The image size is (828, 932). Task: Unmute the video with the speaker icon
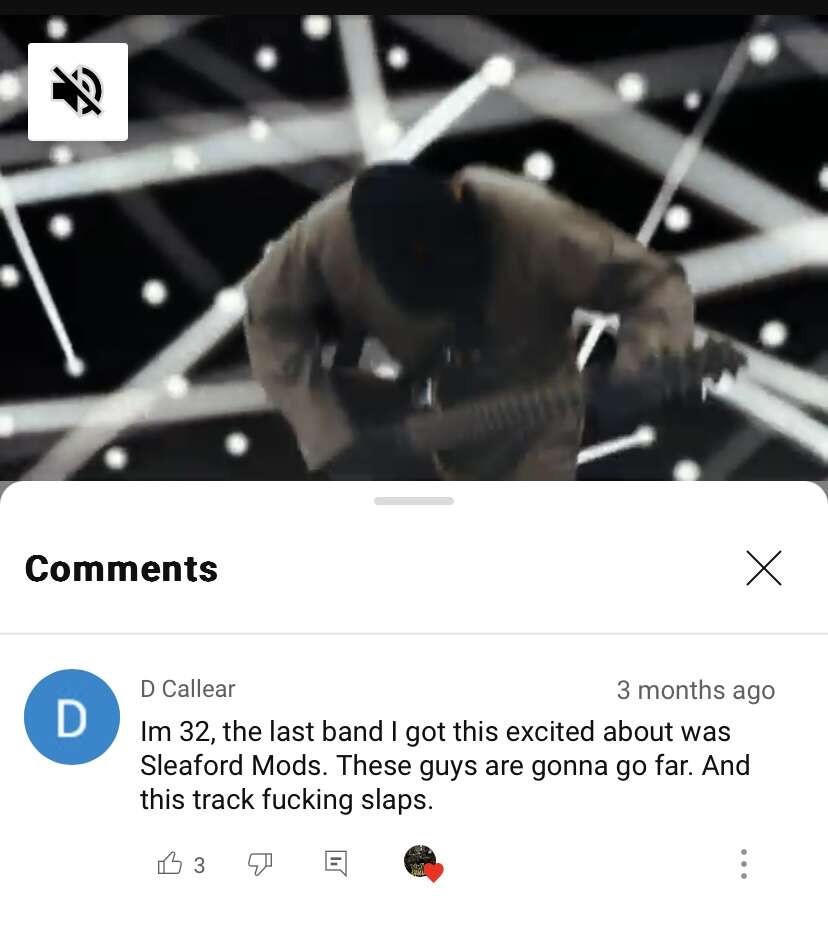[x=78, y=92]
